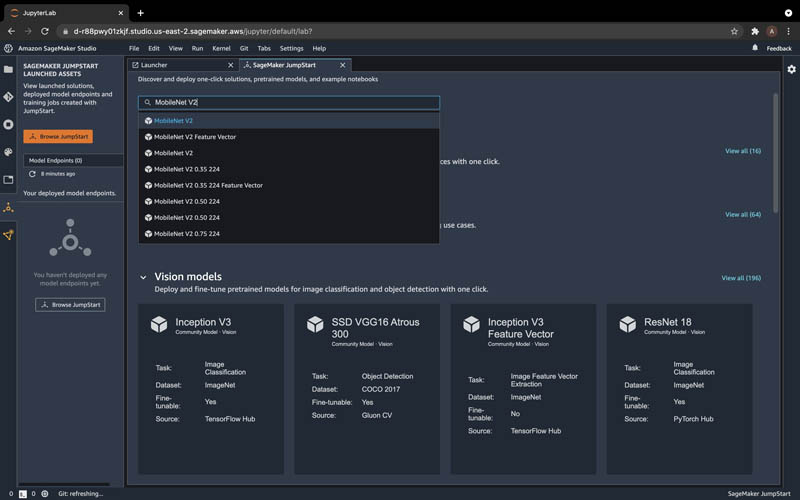Click the SSD VGG16 Atrous 300 cube icon

point(315,324)
